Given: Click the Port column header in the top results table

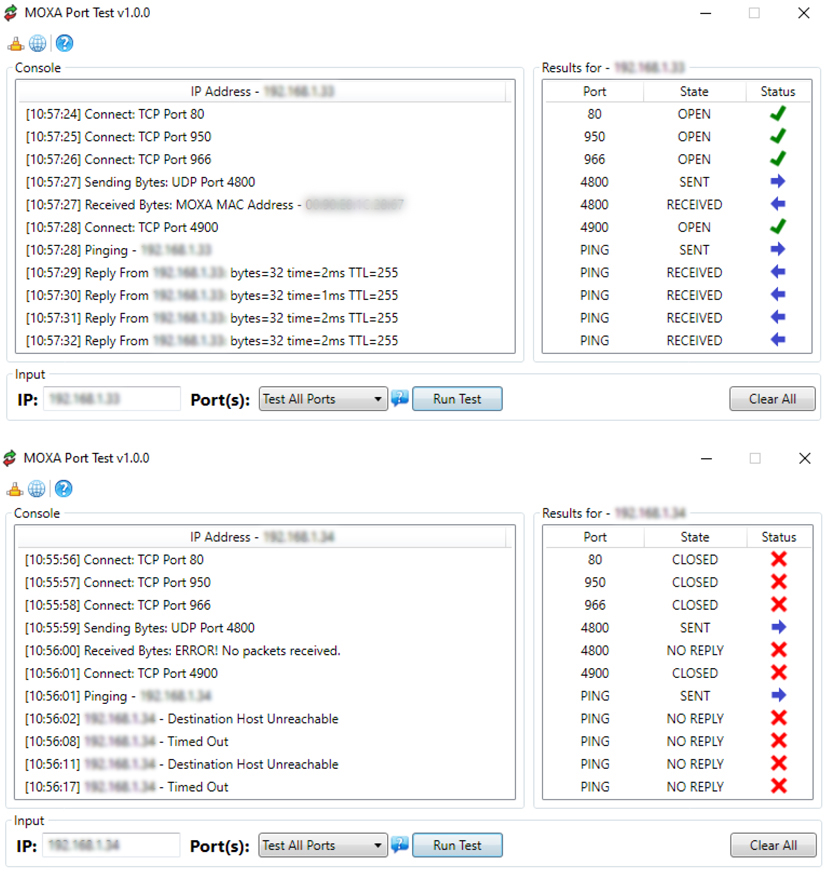Looking at the screenshot, I should 594,91.
